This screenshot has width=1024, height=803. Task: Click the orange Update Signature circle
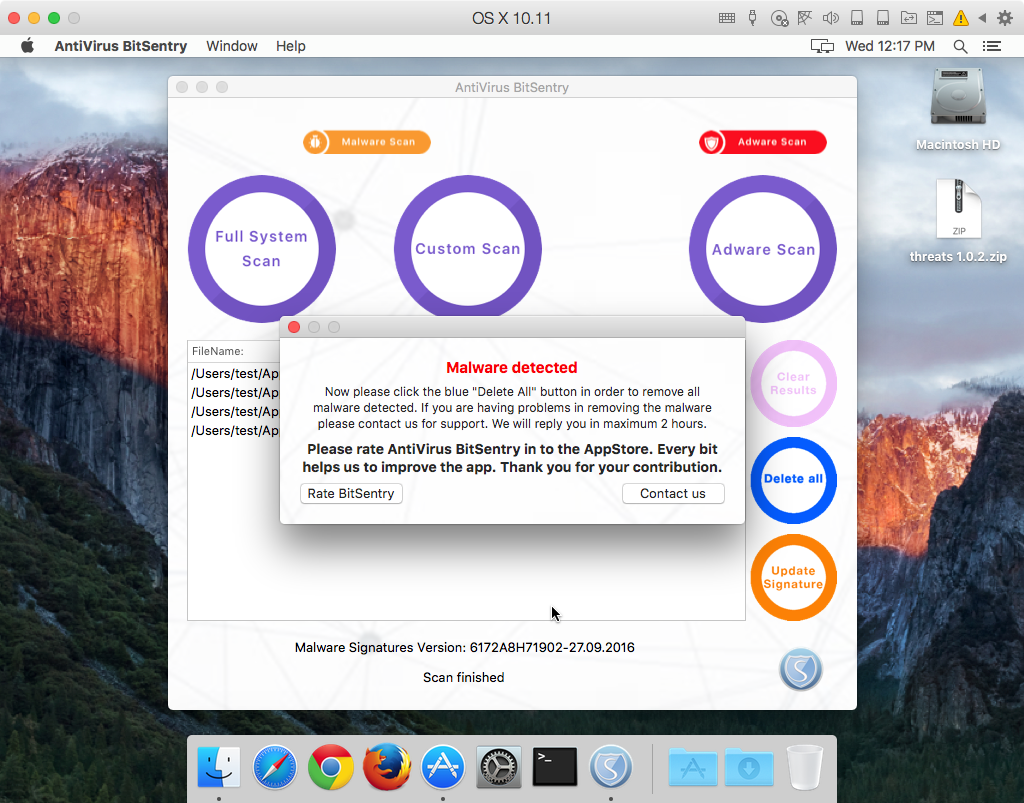pos(793,578)
